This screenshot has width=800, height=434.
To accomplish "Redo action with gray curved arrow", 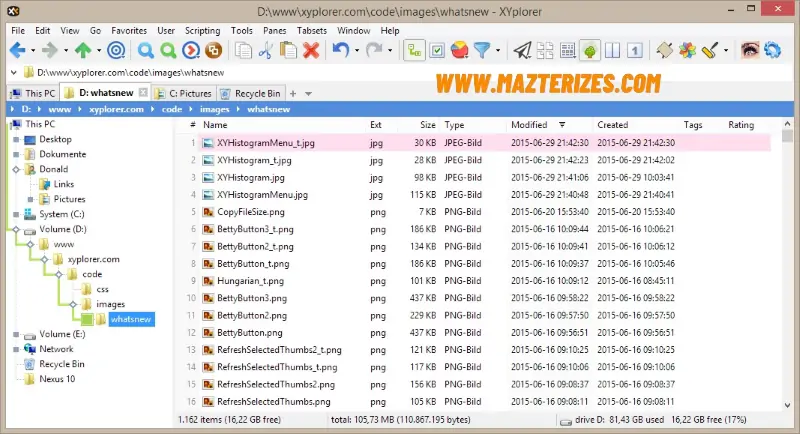I will pos(374,50).
